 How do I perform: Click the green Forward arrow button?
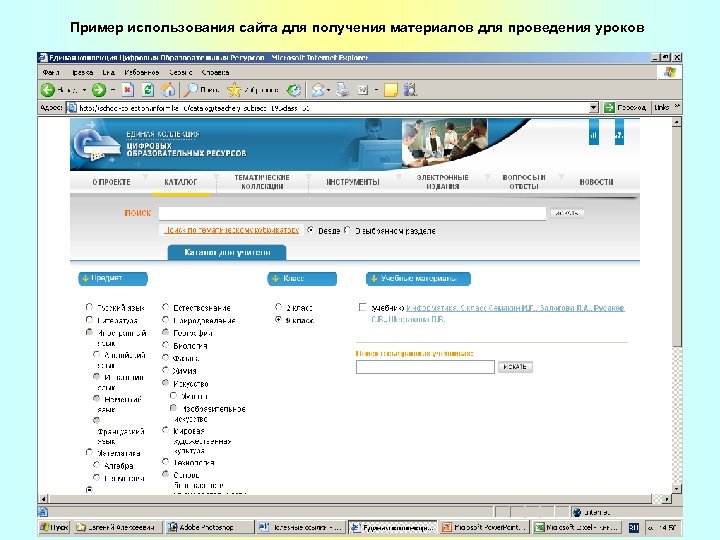click(x=99, y=90)
